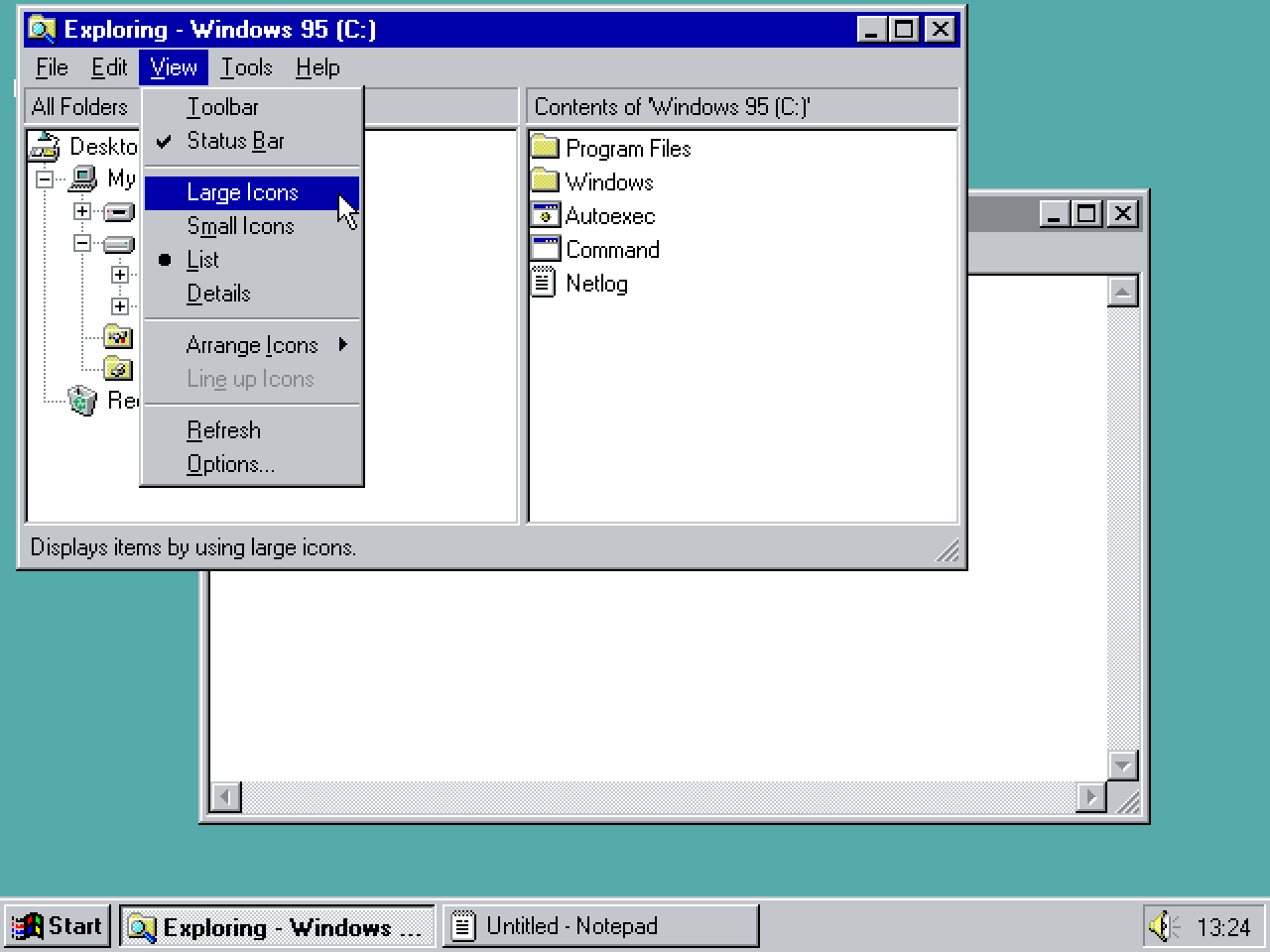The image size is (1270, 952).
Task: Choose Small Icons view mode
Action: pos(252,226)
